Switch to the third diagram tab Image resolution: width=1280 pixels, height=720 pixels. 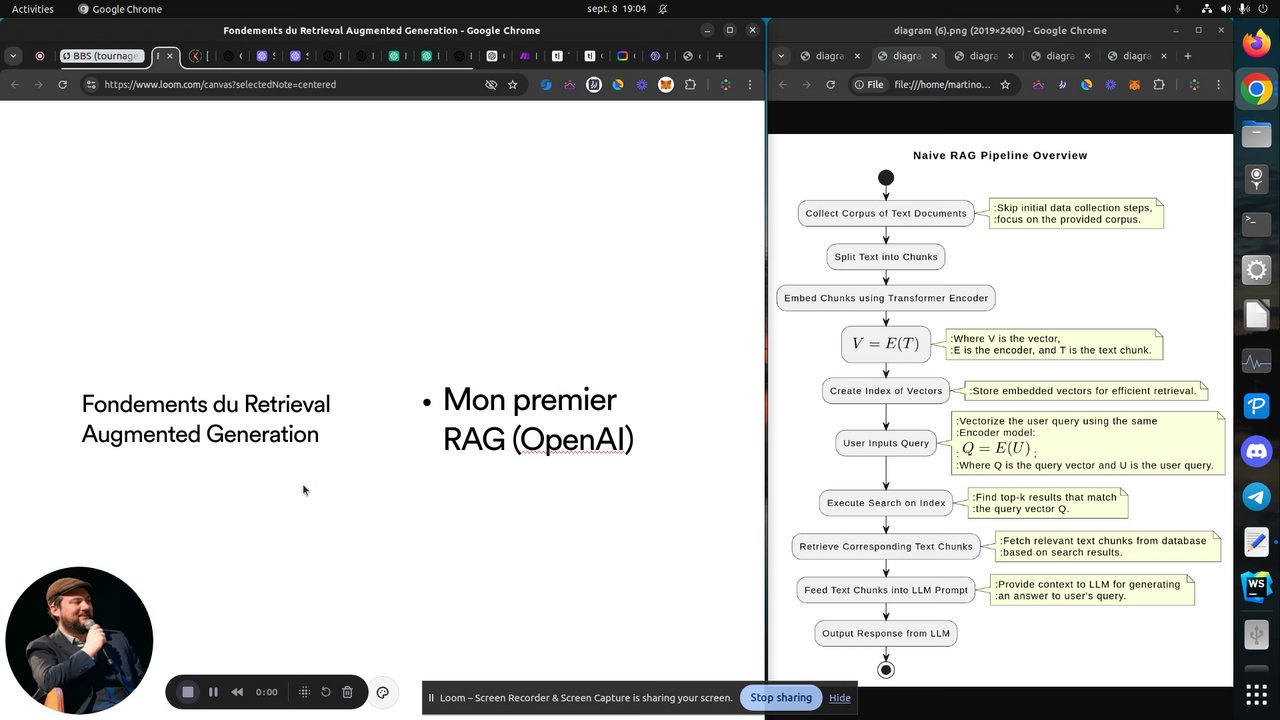984,56
